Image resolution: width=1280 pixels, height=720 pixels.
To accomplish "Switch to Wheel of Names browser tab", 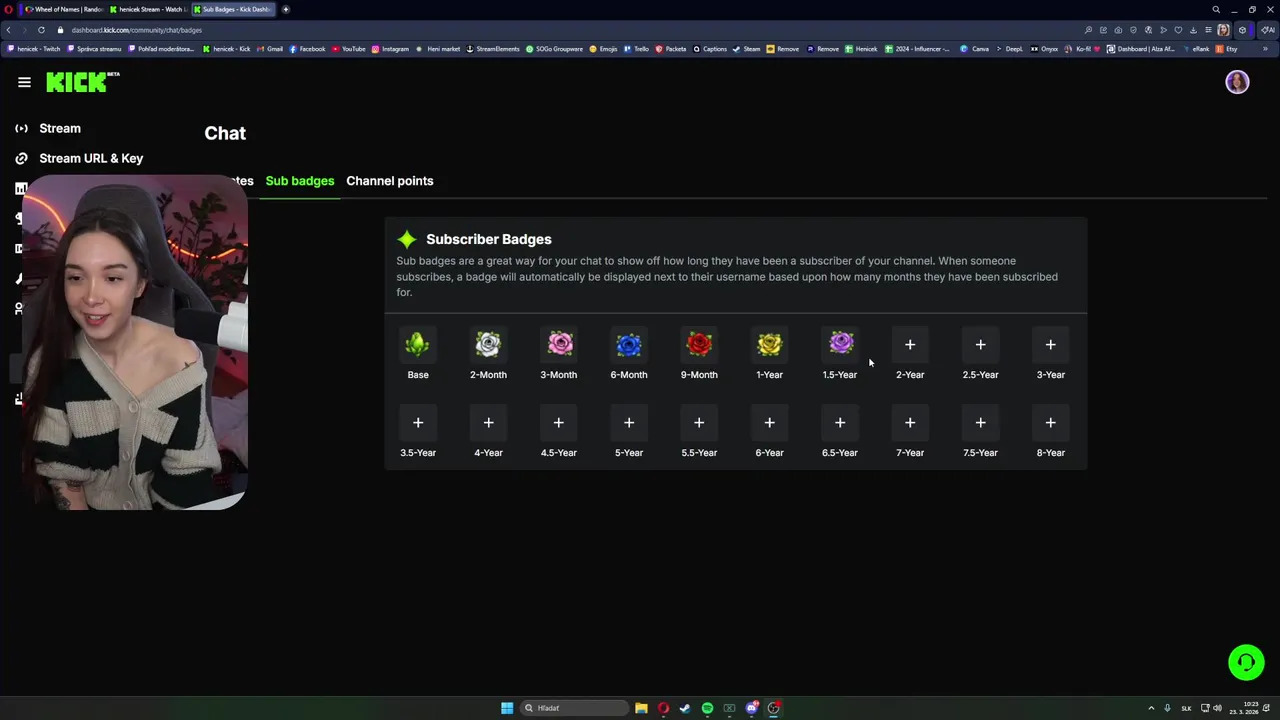I will 63,9.
